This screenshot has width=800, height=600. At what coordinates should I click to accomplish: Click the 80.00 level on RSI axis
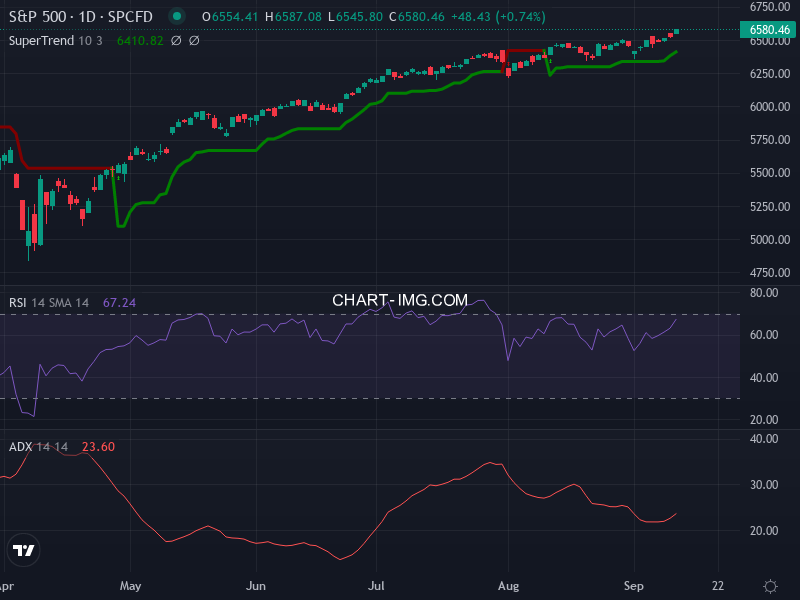click(x=764, y=293)
